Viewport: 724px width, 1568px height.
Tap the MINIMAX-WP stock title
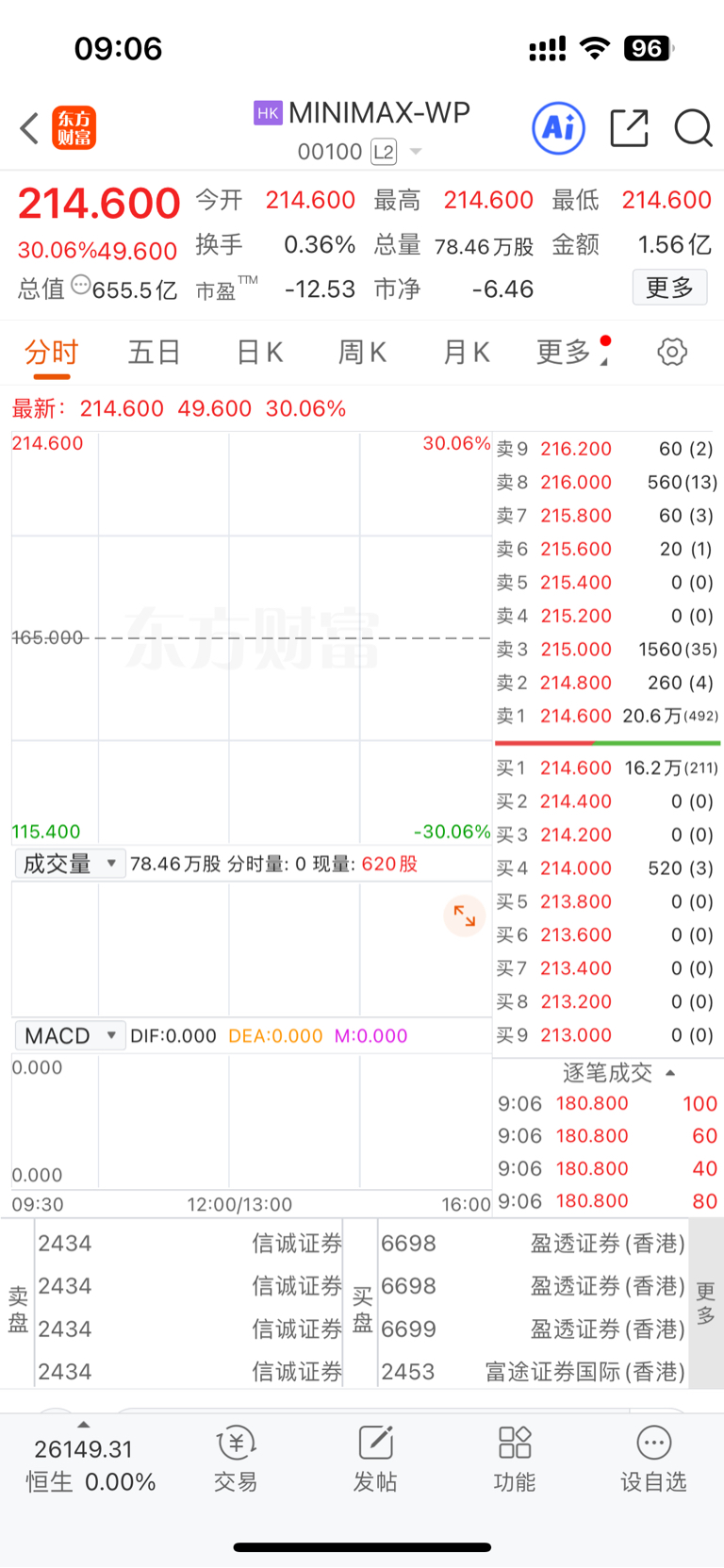pos(379,113)
